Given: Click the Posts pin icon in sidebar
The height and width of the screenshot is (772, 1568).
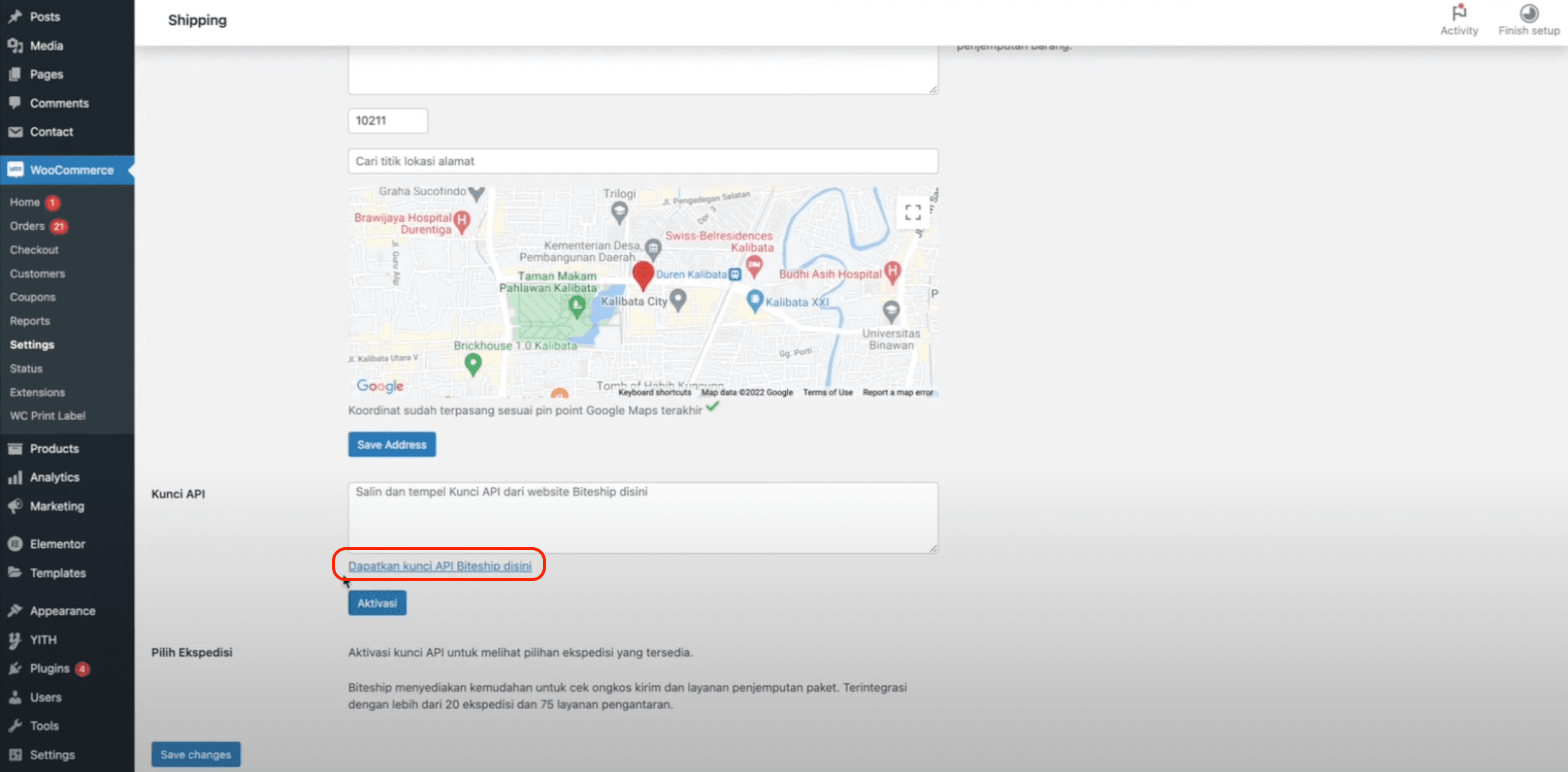Looking at the screenshot, I should click(15, 16).
